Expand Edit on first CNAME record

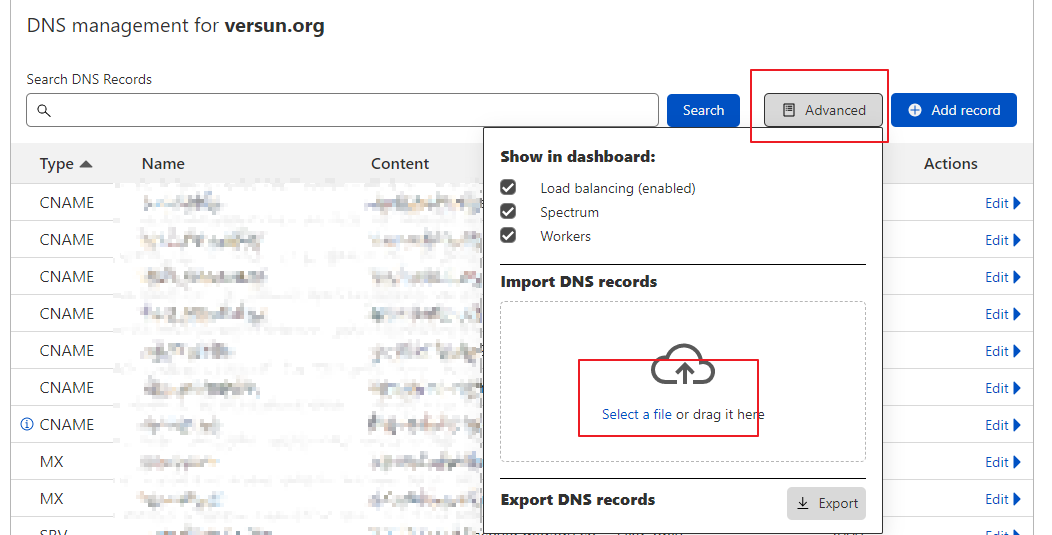point(1002,203)
